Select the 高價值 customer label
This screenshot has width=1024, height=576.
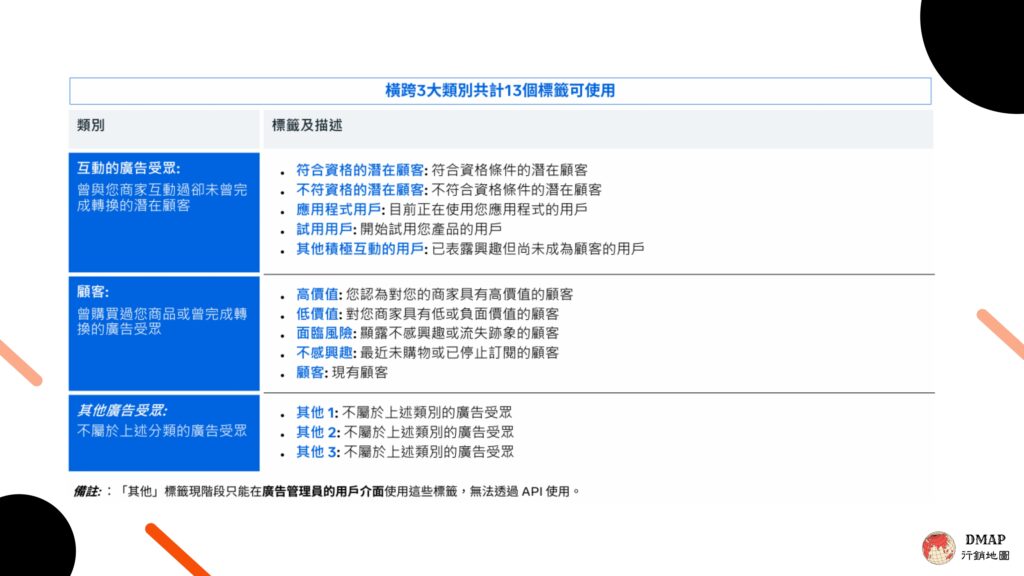coord(317,295)
